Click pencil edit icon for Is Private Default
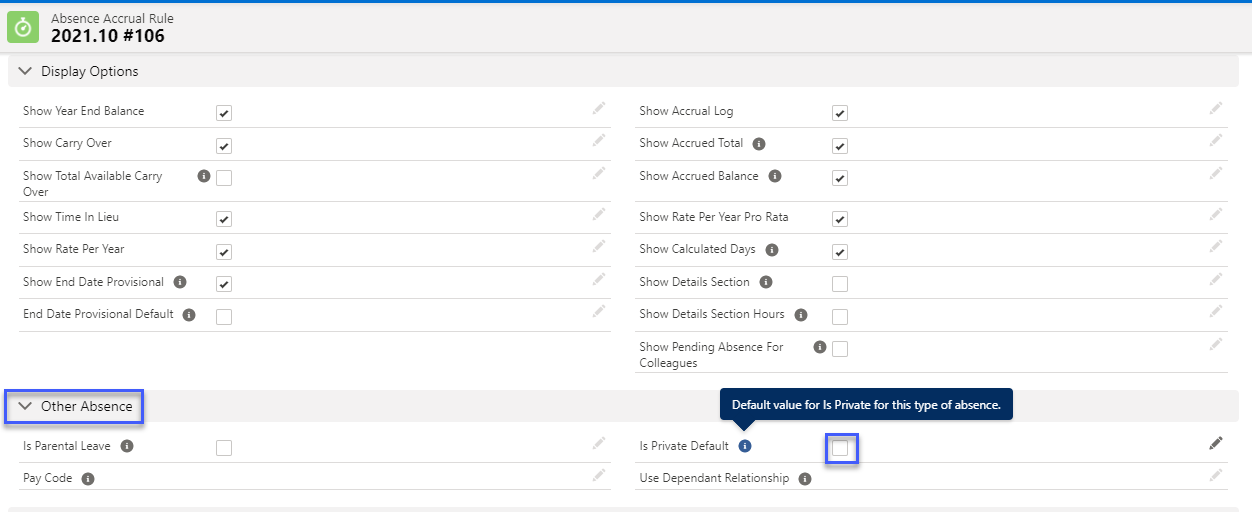 click(x=1215, y=443)
